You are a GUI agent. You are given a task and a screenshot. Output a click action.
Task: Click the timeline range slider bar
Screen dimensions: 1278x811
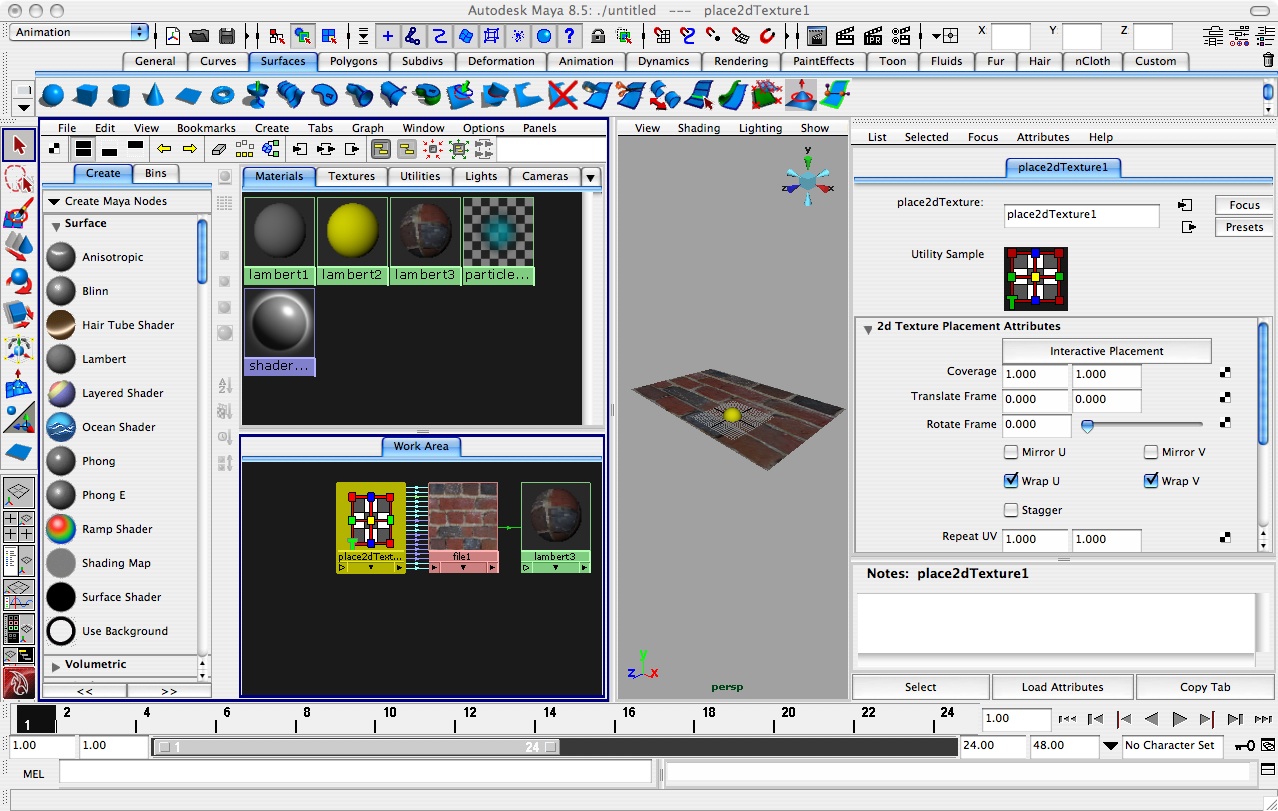[355, 747]
